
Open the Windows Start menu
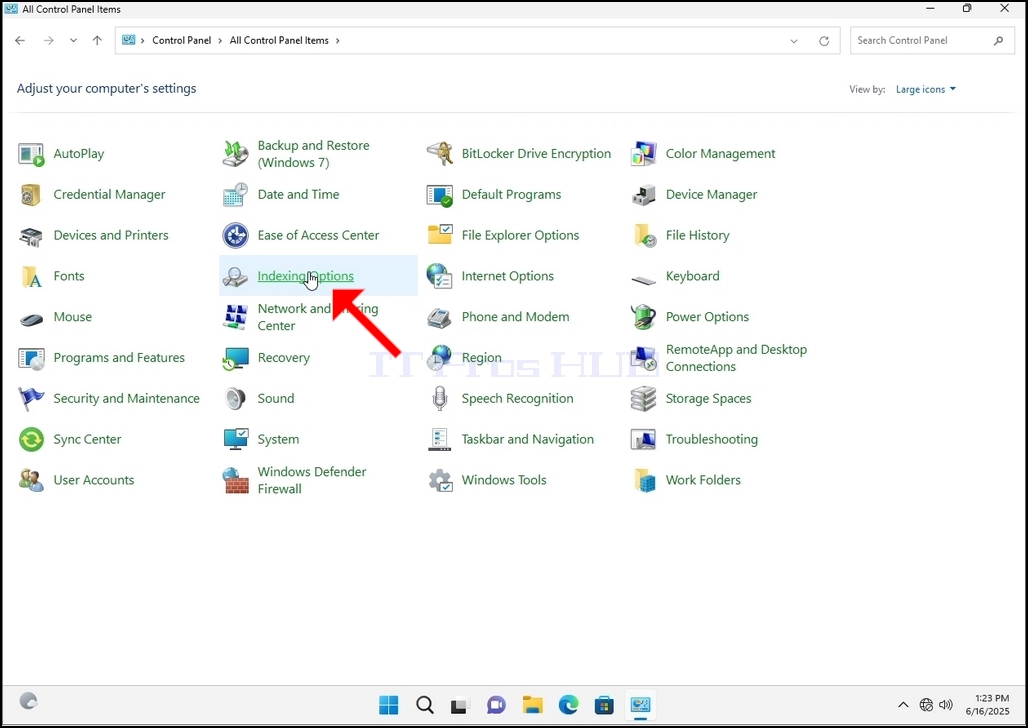[x=389, y=705]
